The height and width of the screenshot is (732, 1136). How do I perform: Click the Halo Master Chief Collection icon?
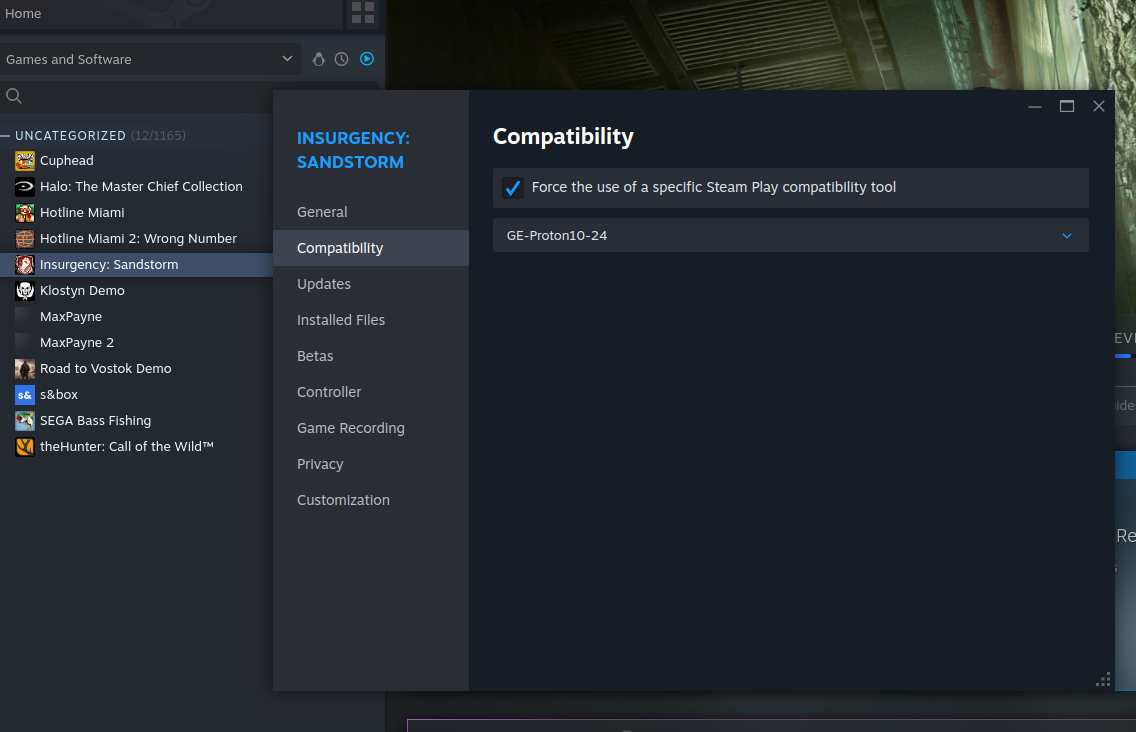click(x=25, y=187)
